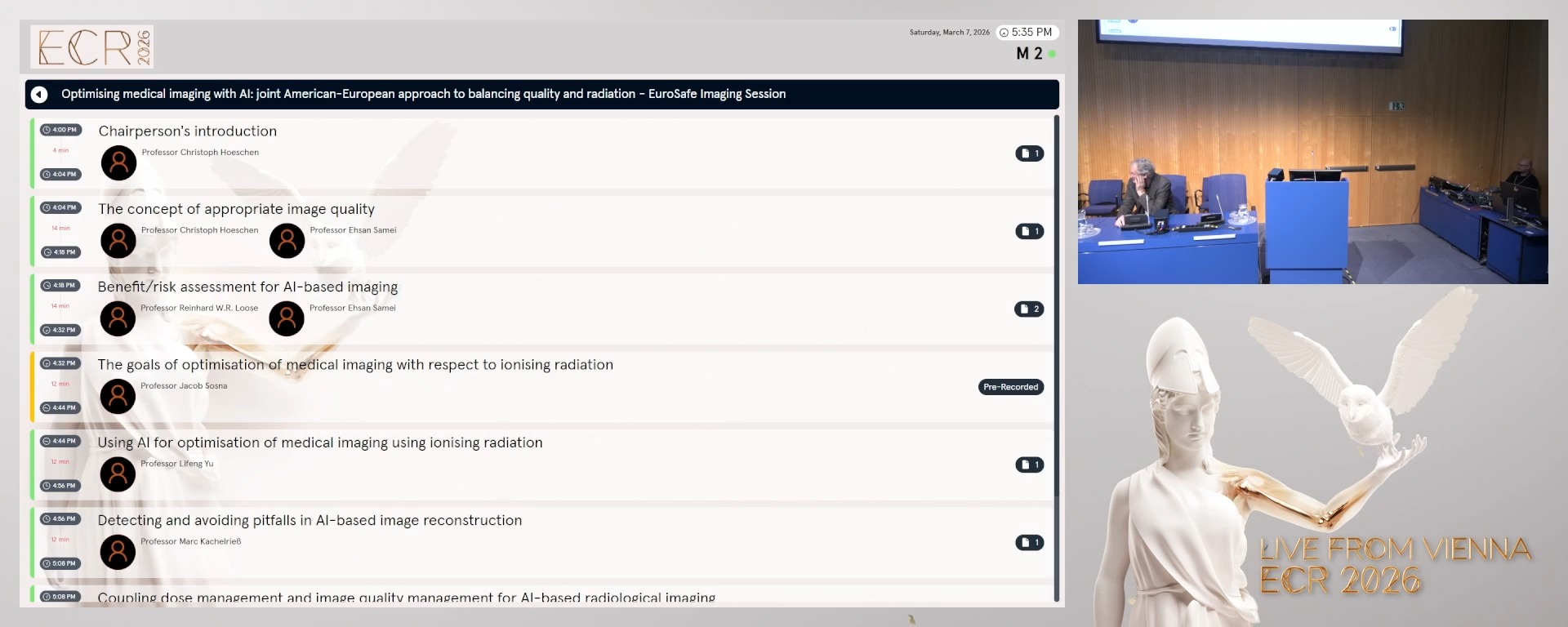Open document badge for appropriate image quality talk
Image resolution: width=1568 pixels, height=627 pixels.
pyautogui.click(x=1029, y=231)
